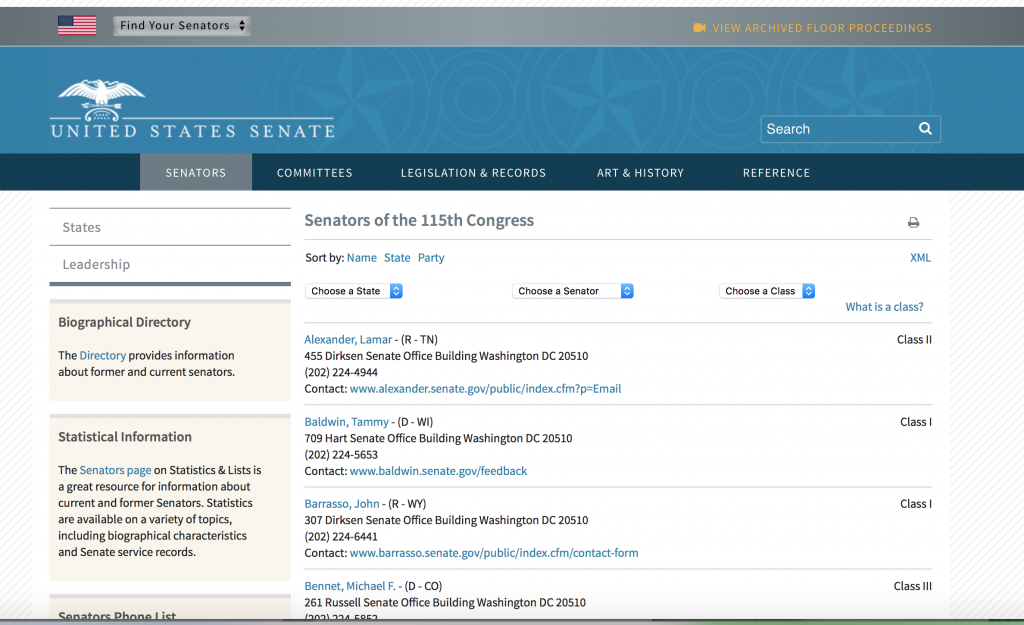The height and width of the screenshot is (625, 1024).
Task: Open the Directory link in Biographical Directory
Action: point(103,355)
